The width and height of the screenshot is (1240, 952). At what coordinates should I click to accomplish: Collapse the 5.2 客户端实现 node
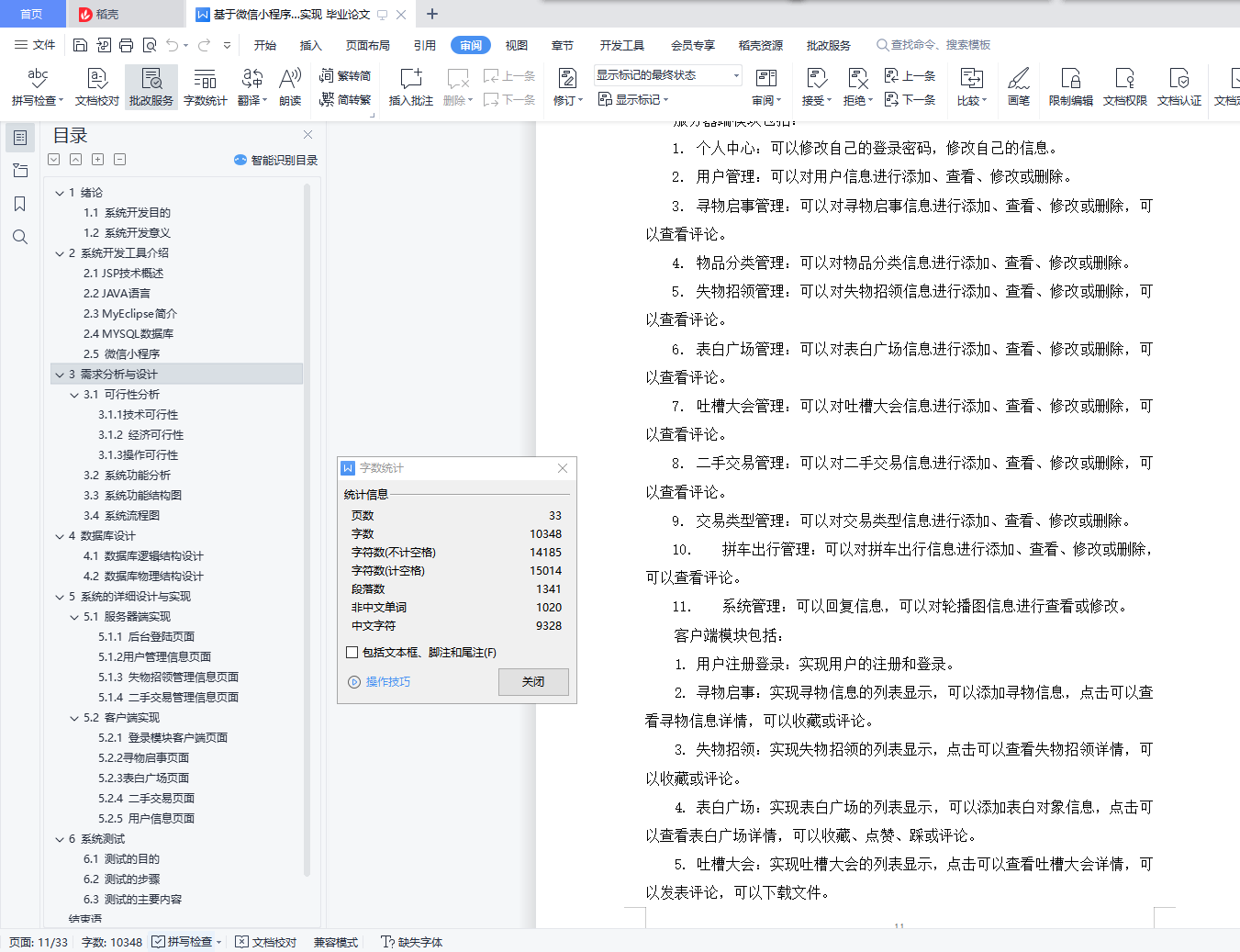coord(74,718)
